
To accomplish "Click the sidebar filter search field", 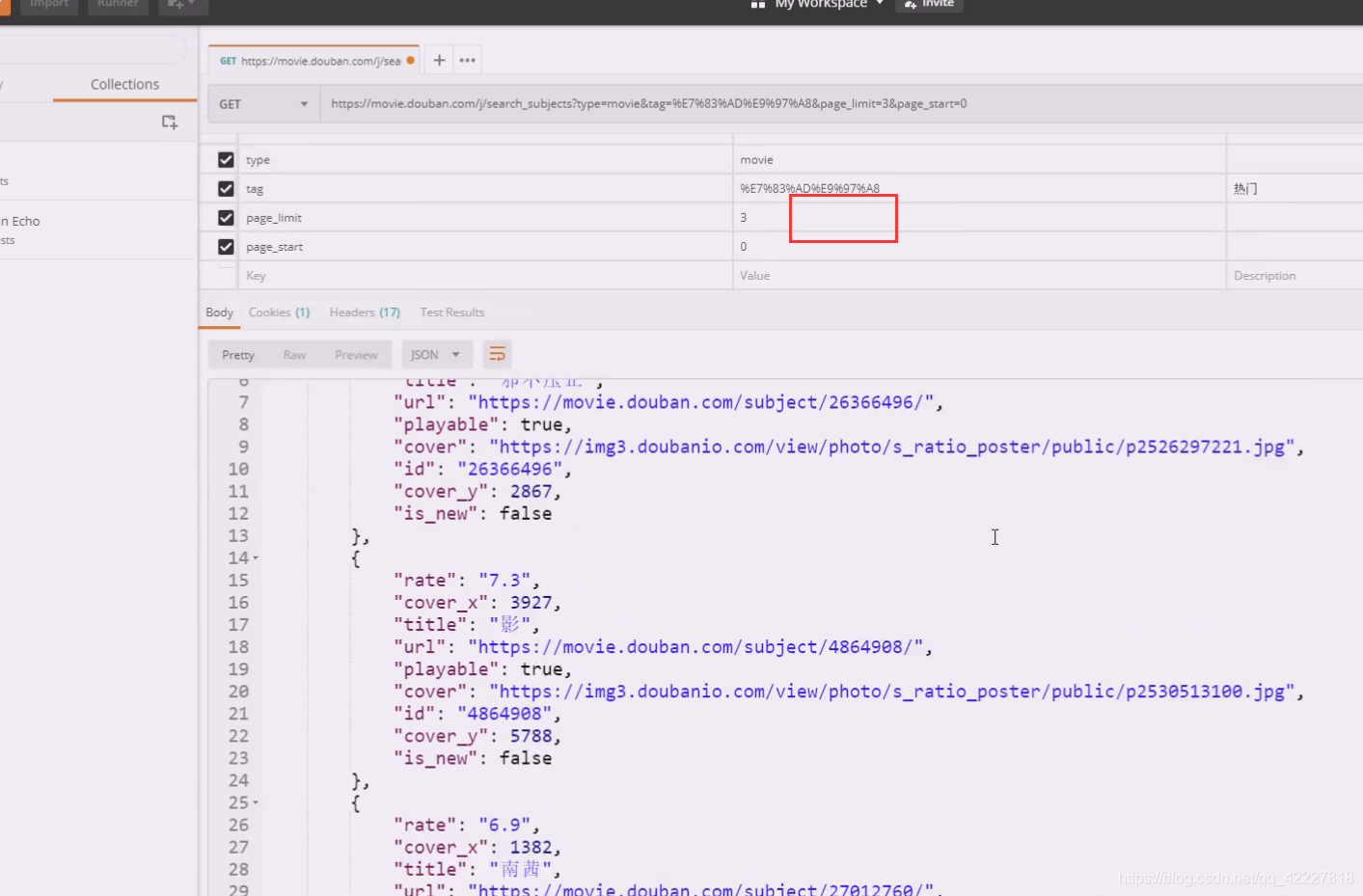I will [x=94, y=49].
